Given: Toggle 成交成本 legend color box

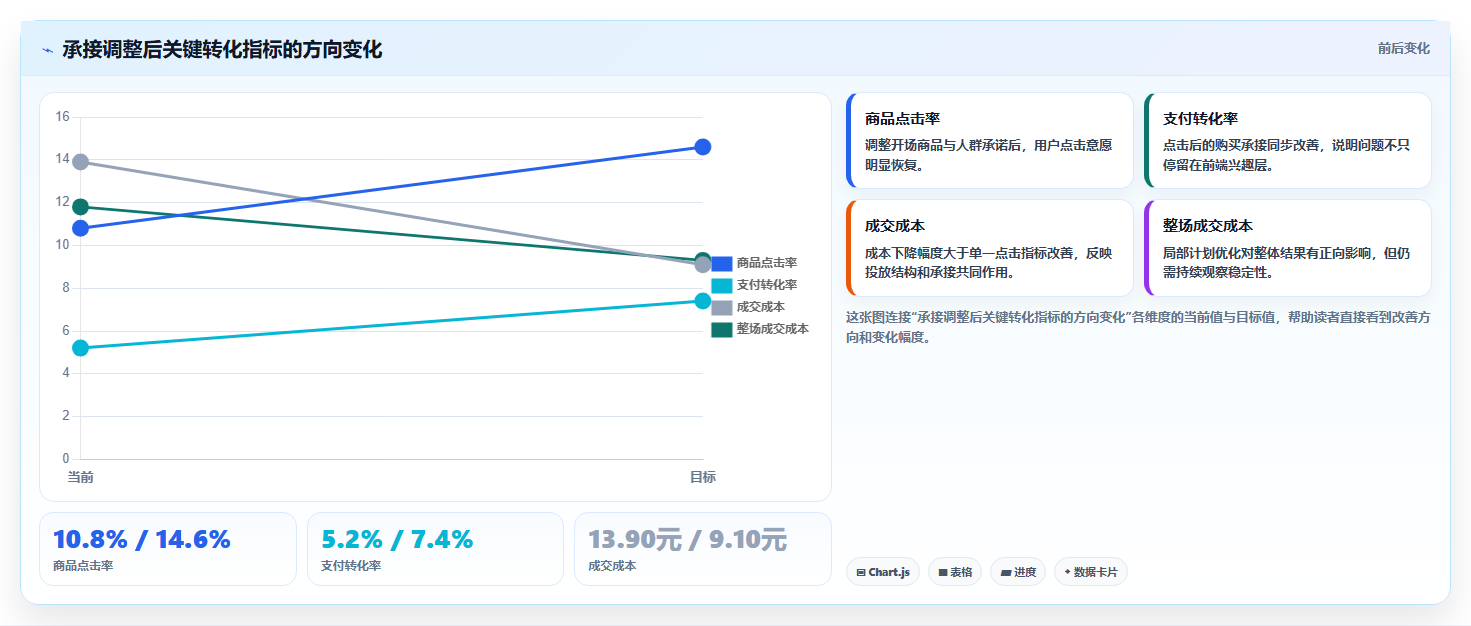Looking at the screenshot, I should click(722, 307).
